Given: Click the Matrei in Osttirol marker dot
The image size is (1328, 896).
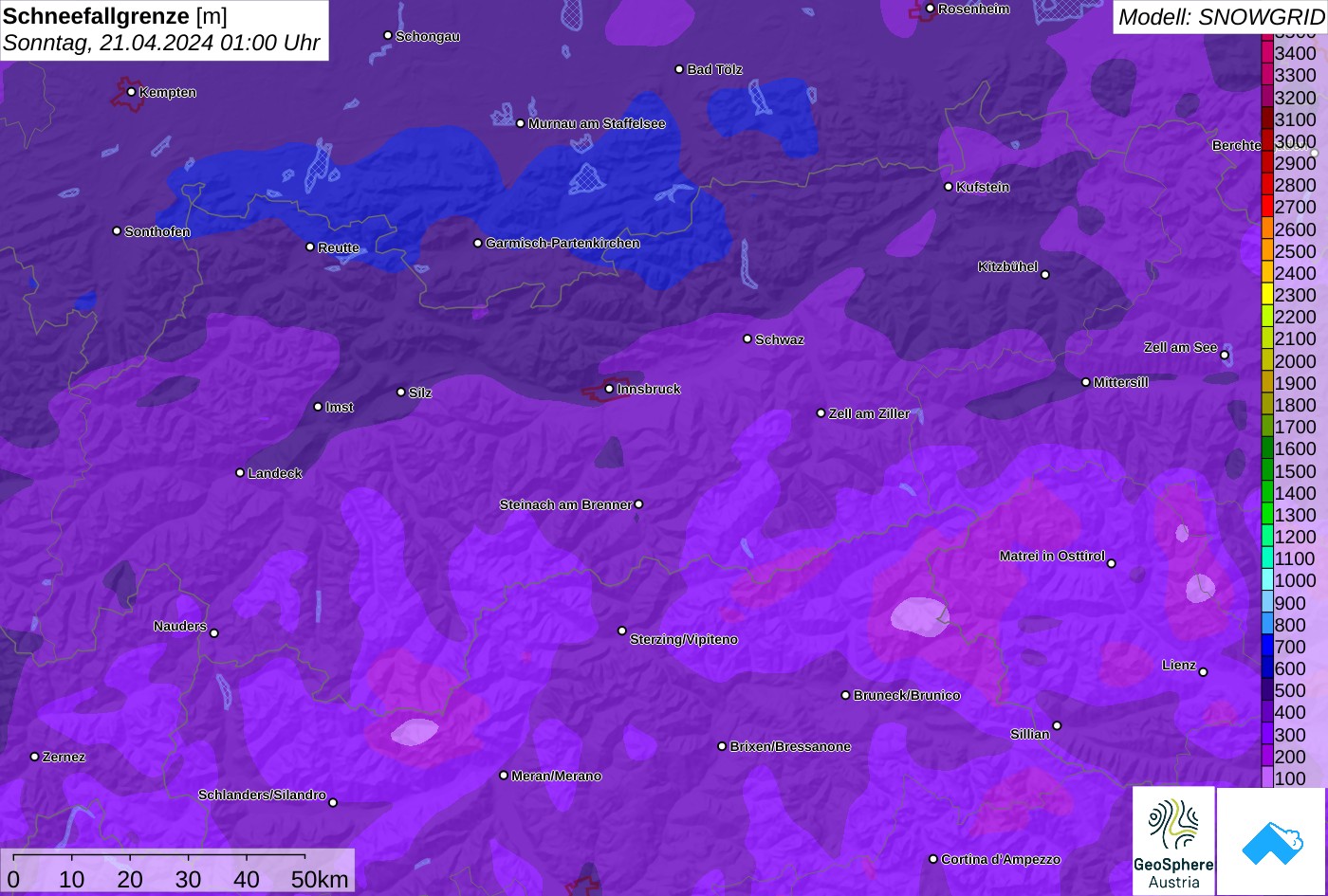Looking at the screenshot, I should [x=1112, y=563].
